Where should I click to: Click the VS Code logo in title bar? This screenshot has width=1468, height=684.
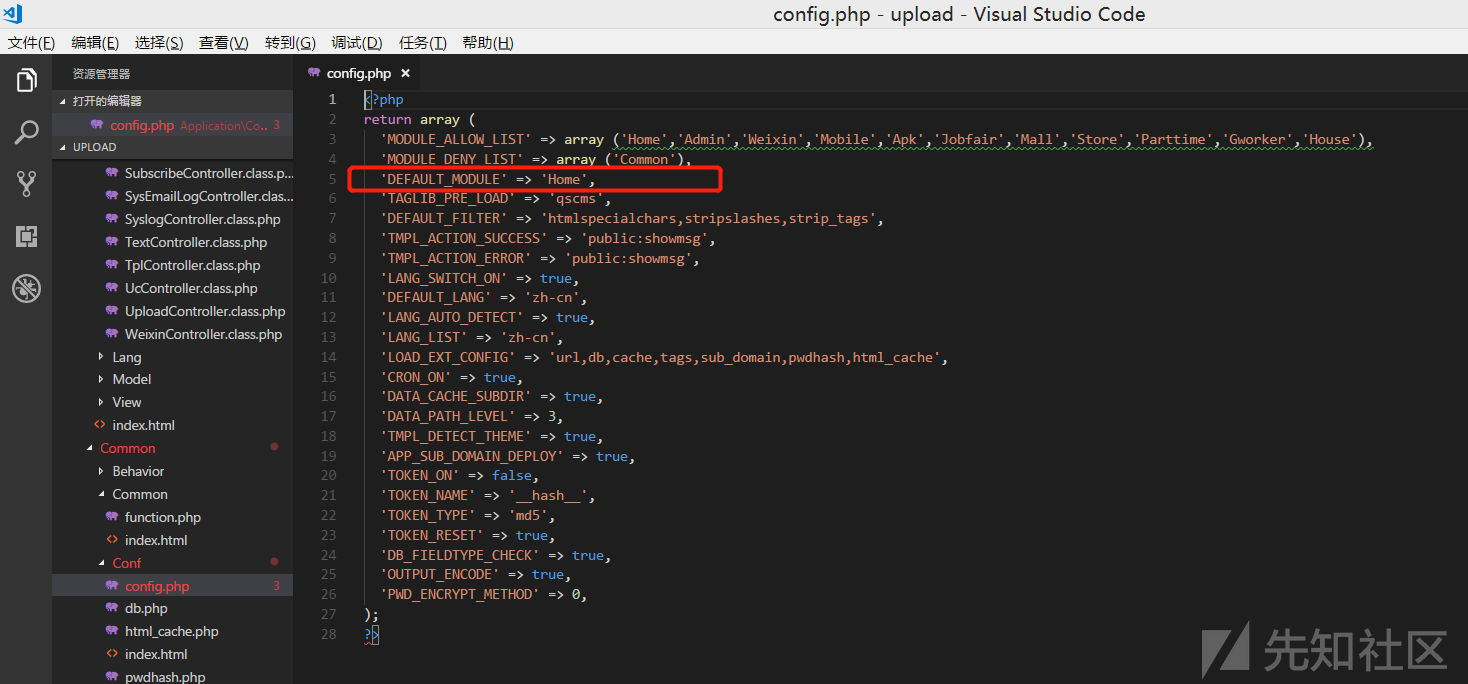pos(13,14)
